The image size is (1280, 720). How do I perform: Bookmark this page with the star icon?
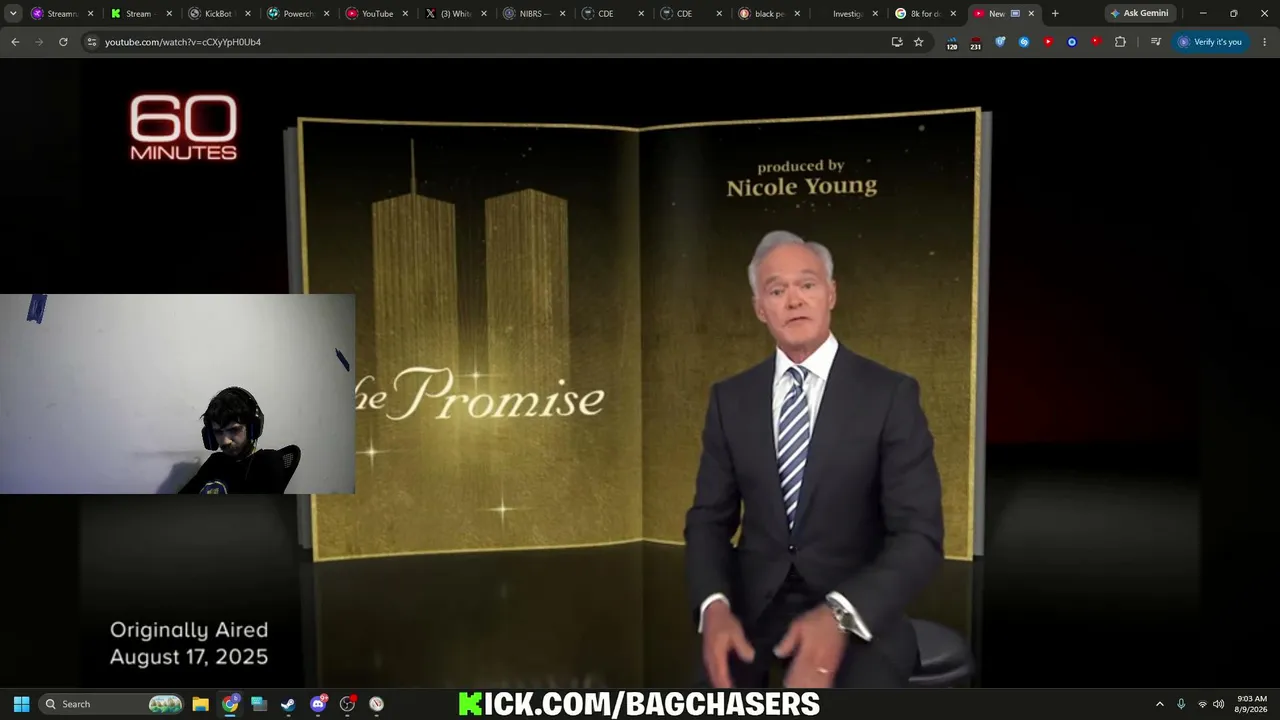coord(919,42)
